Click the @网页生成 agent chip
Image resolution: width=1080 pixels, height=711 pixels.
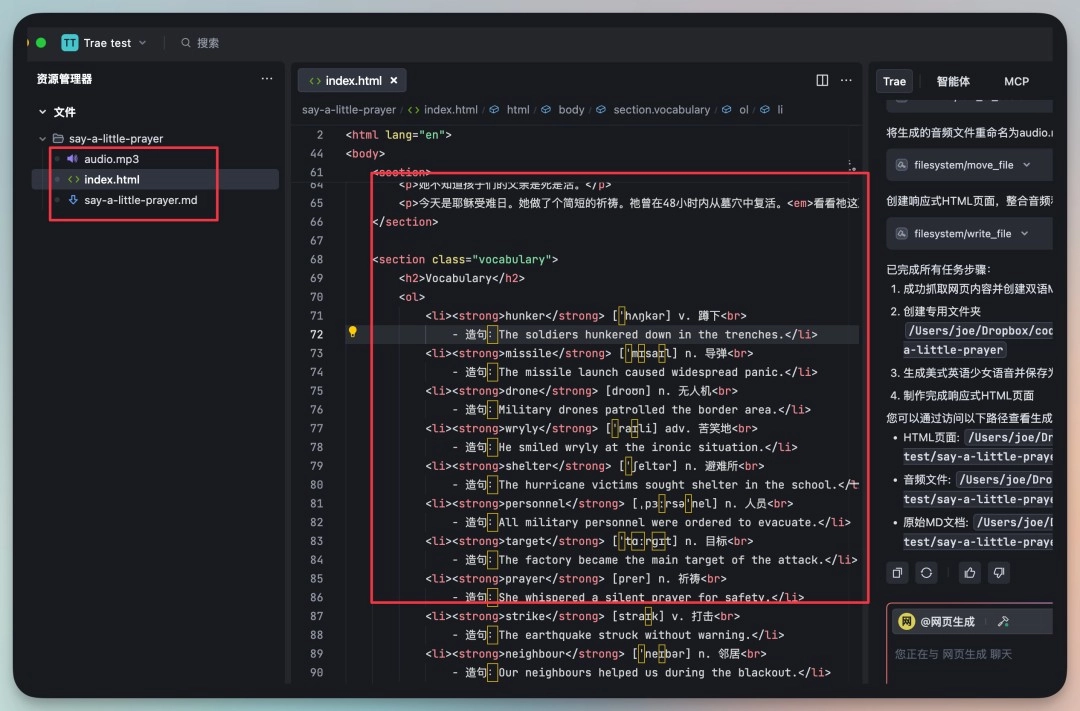(937, 621)
